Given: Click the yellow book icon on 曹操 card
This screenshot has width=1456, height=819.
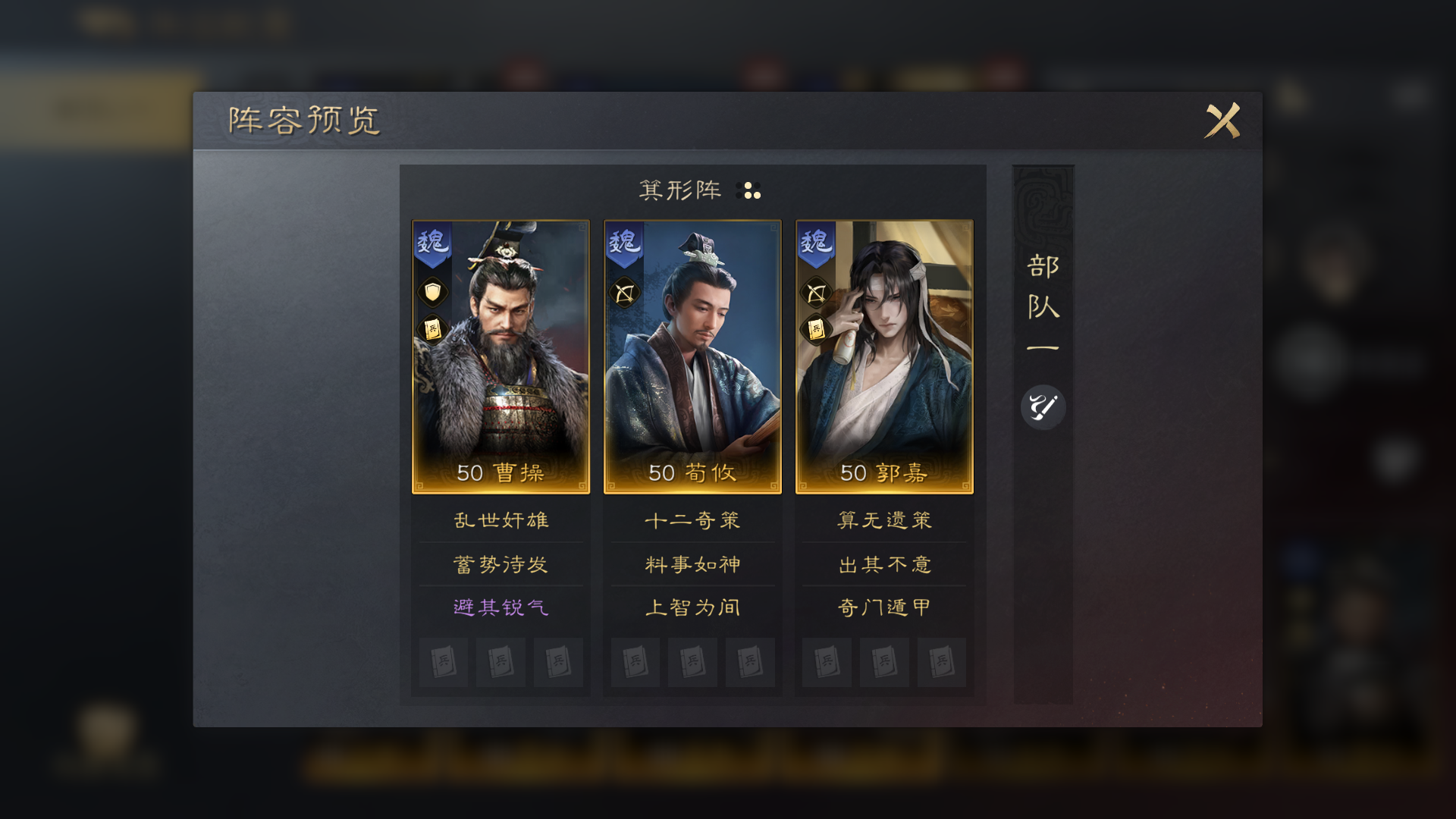Looking at the screenshot, I should (432, 329).
